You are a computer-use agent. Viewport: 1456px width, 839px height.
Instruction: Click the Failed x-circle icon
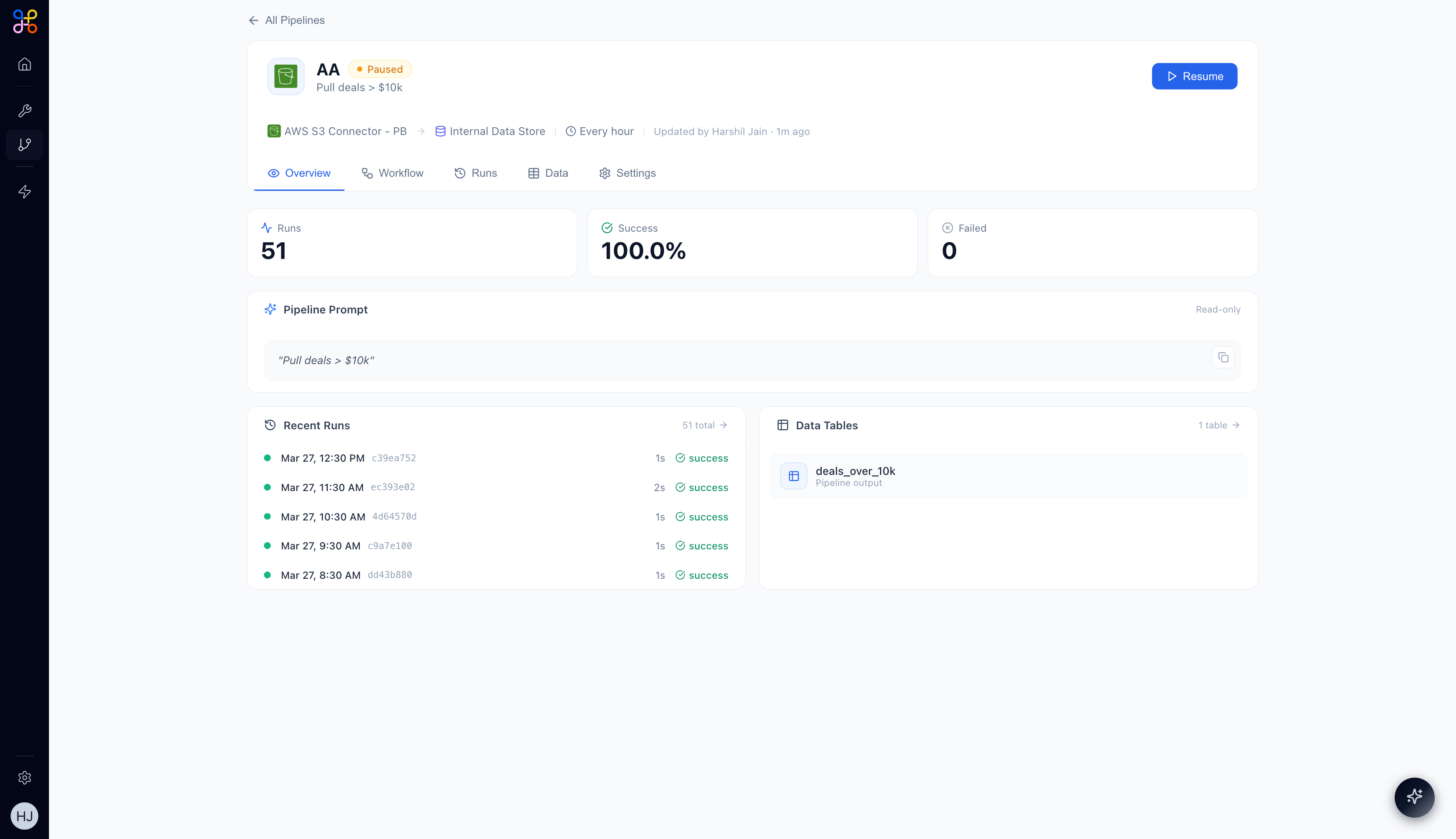[x=947, y=228]
